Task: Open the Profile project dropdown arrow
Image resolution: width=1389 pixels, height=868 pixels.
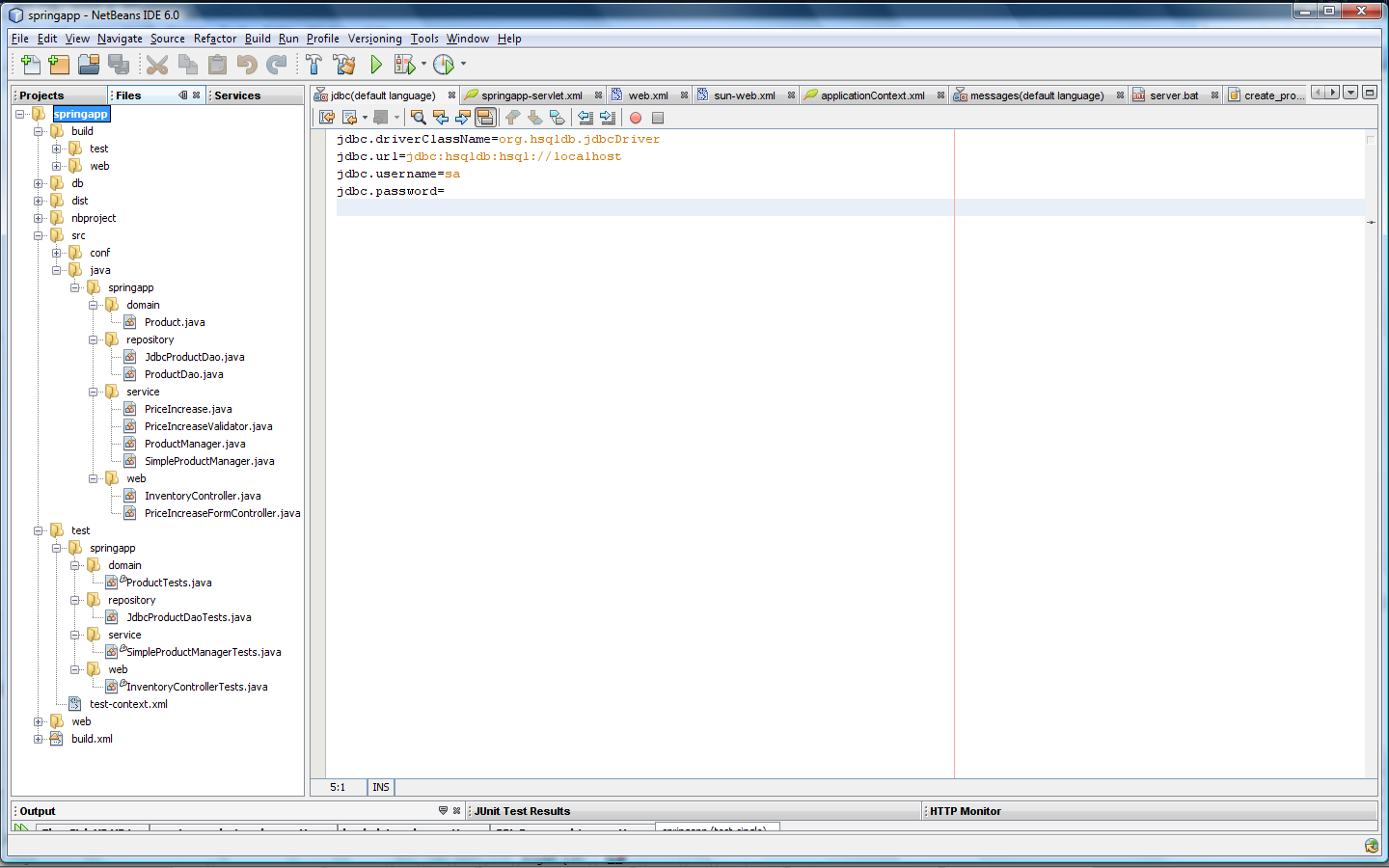Action: (463, 65)
